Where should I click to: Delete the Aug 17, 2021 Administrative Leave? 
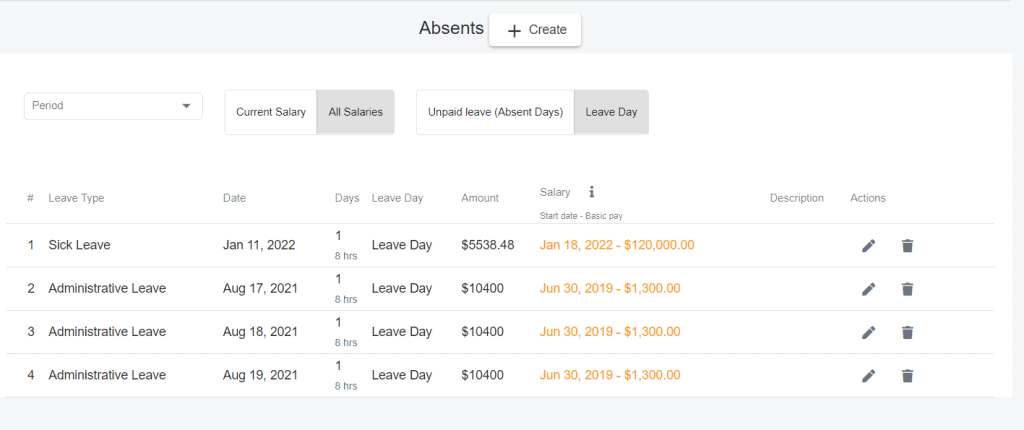(x=907, y=289)
